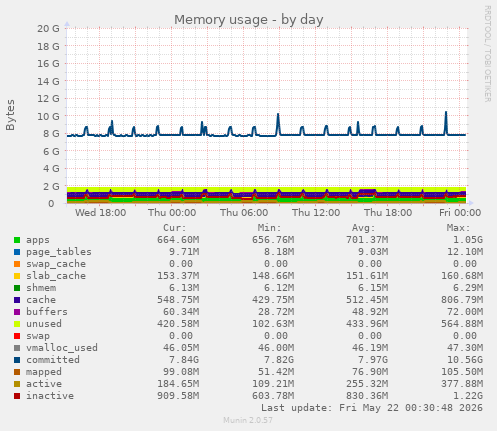Click the '10 G' y-axis label
The image size is (497, 431).
pyautogui.click(x=48, y=116)
